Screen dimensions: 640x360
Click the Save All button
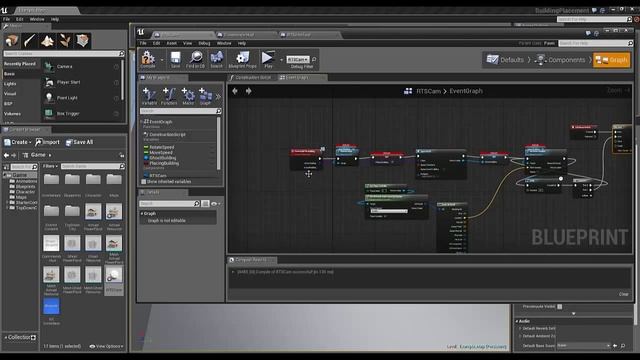click(80, 142)
